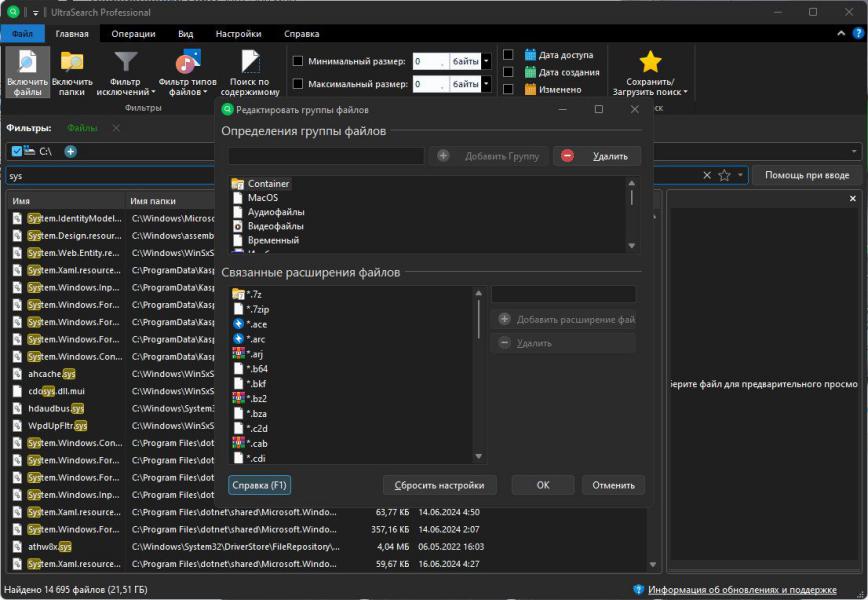Open the maximum size unit dropdown
Screen dimensions: 868x600
click(486, 84)
